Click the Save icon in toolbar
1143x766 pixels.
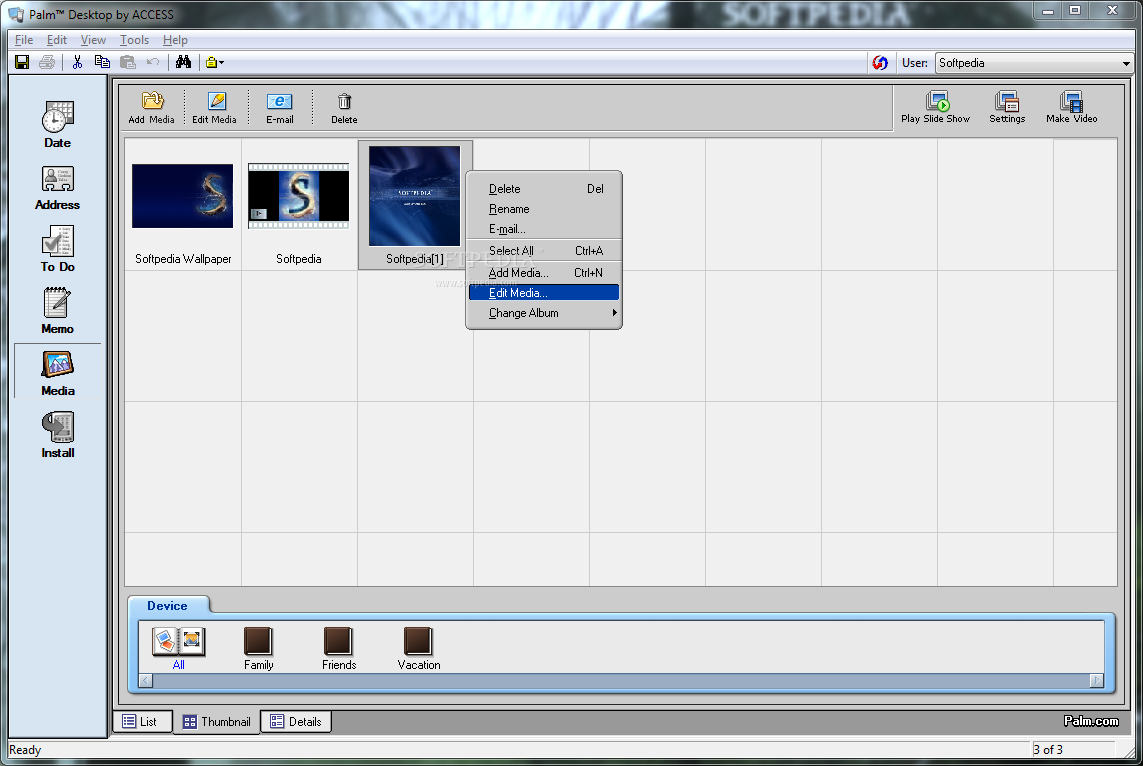[22, 63]
